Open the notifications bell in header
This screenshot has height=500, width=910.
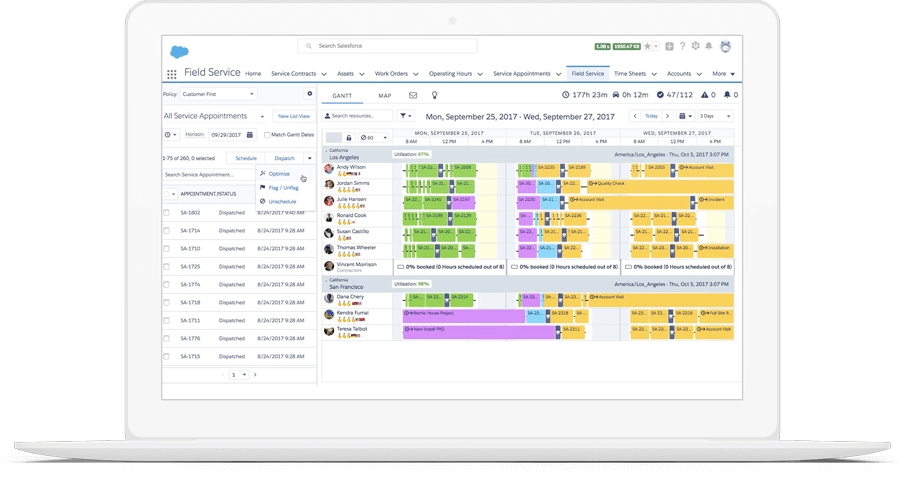click(709, 46)
